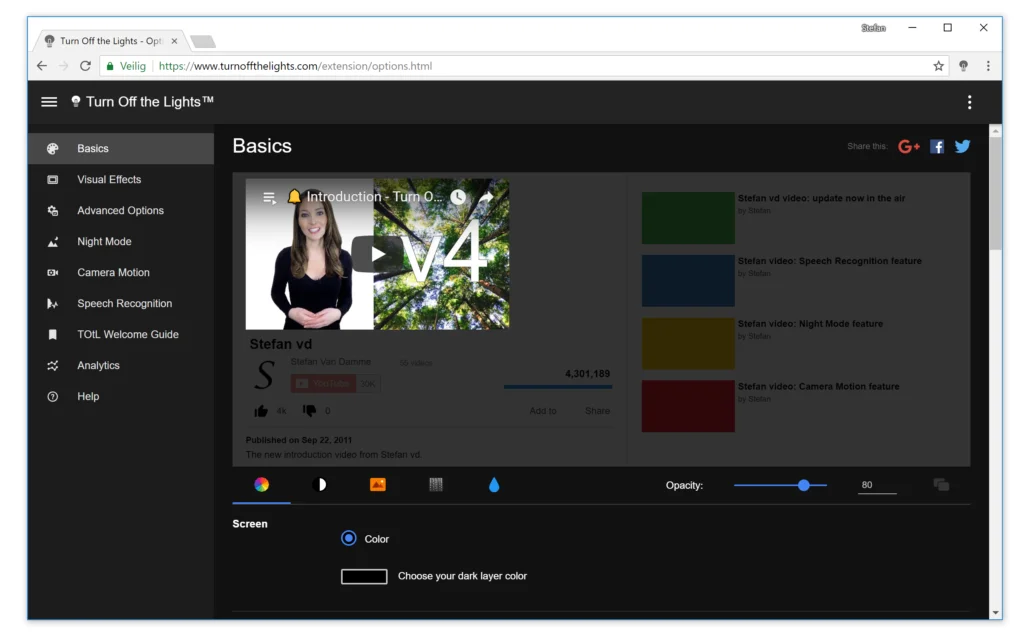Share the page on Twitter
Screen dimensions: 1024x634
962,146
